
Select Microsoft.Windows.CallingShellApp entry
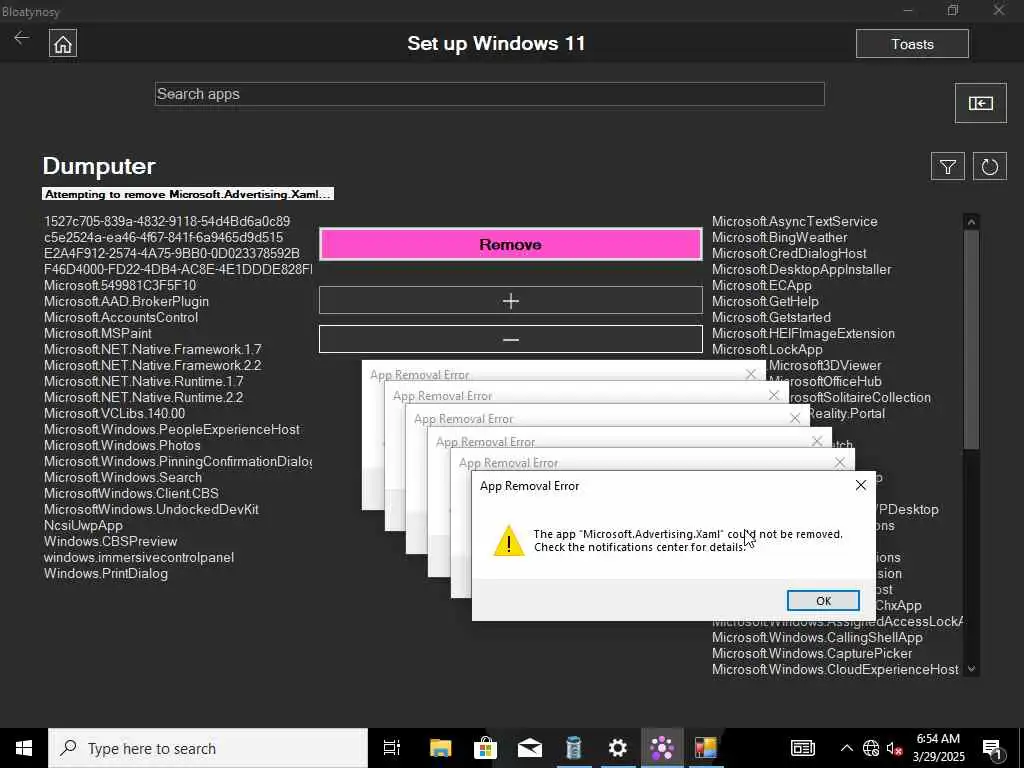(x=817, y=637)
